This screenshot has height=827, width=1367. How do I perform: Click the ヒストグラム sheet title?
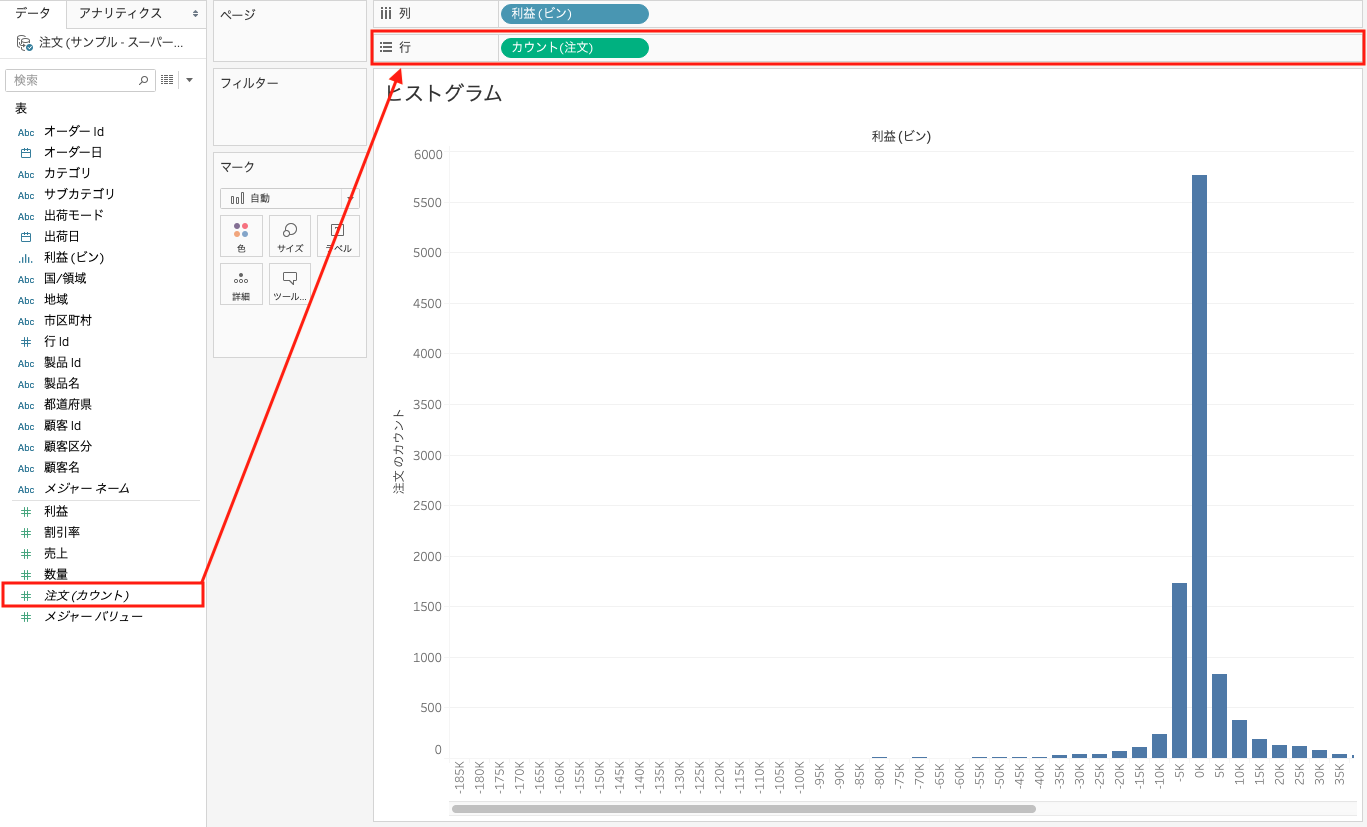[444, 93]
